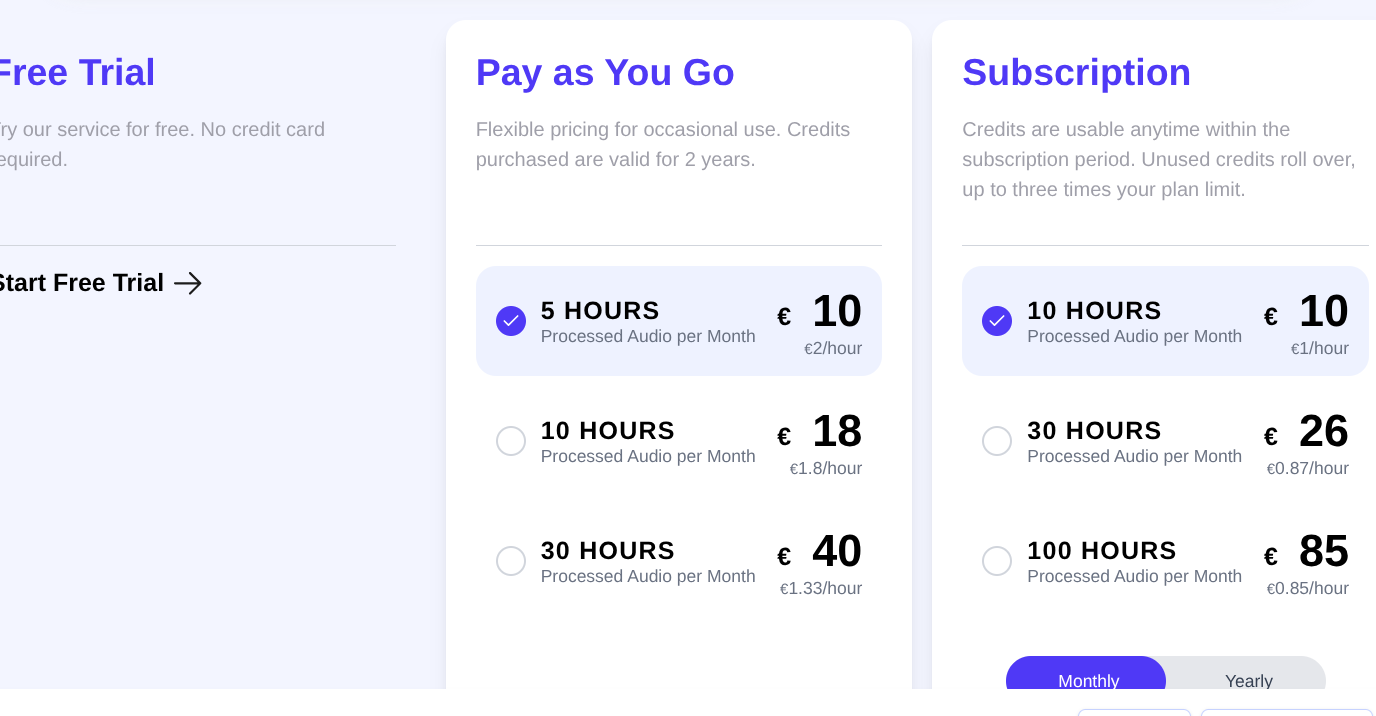Click the checkmark icon on Subscription 10 hours
This screenshot has width=1376, height=716.
pyautogui.click(x=997, y=321)
